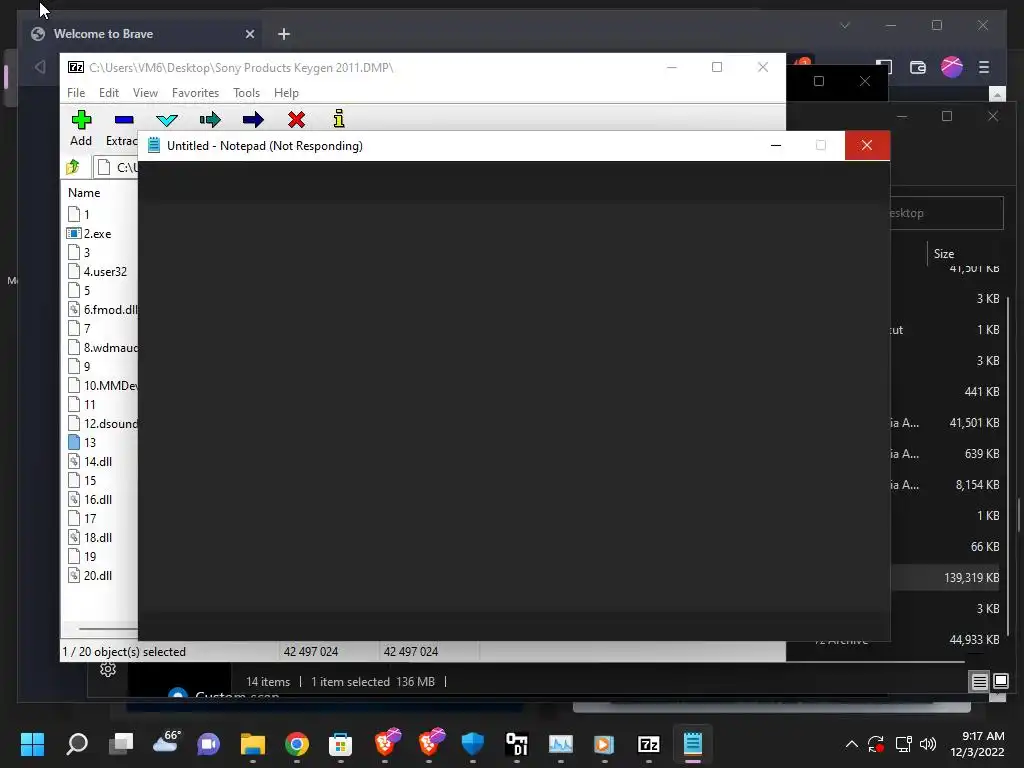Select the highlighted file 13 in 7-Zip
The width and height of the screenshot is (1024, 768).
[82, 442]
